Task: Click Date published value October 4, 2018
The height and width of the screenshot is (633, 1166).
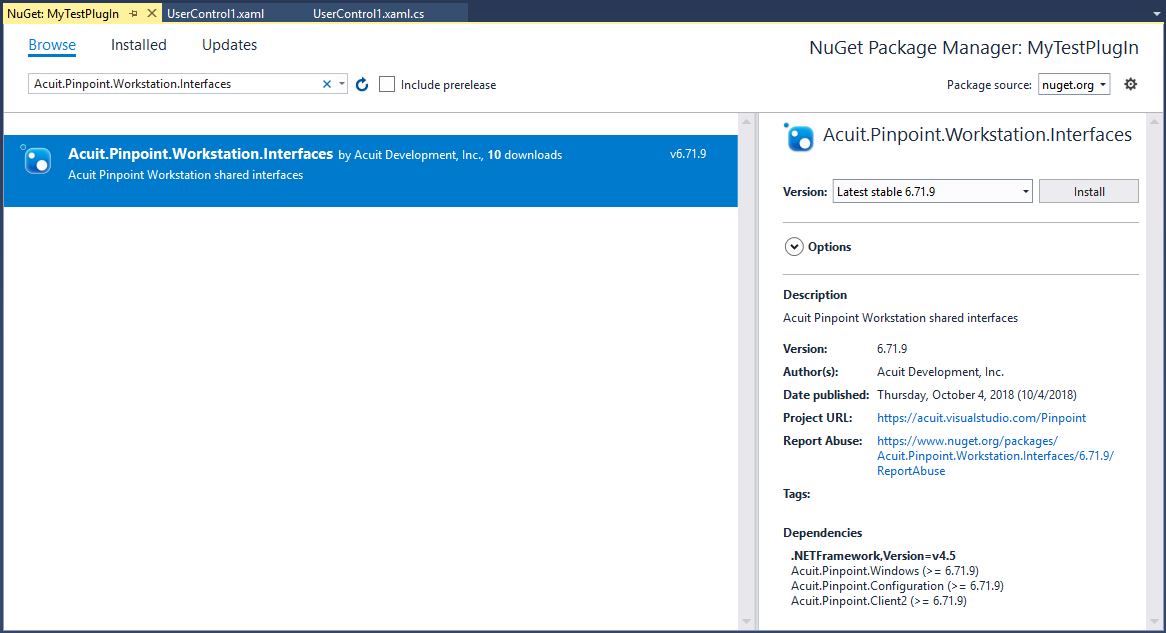Action: pyautogui.click(x=976, y=395)
